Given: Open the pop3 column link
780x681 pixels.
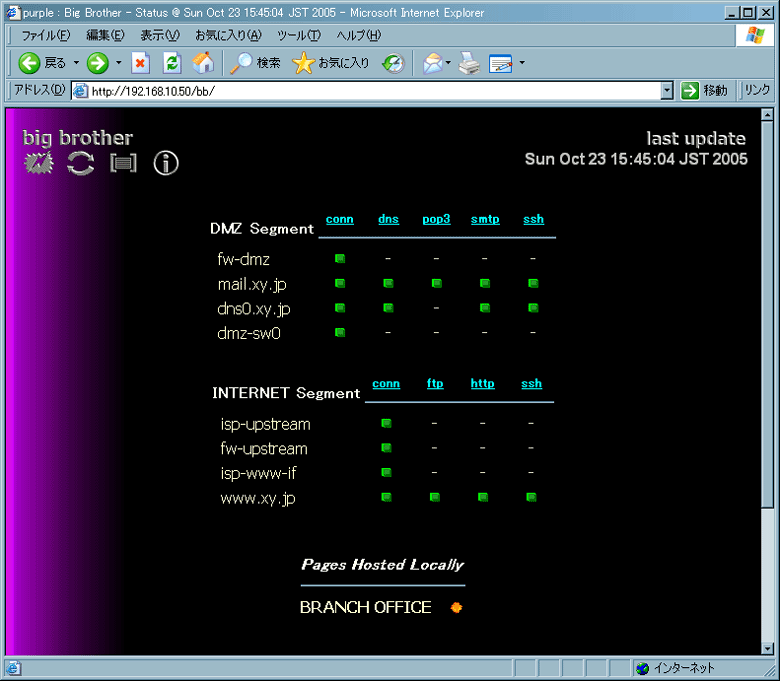Looking at the screenshot, I should click(x=436, y=219).
